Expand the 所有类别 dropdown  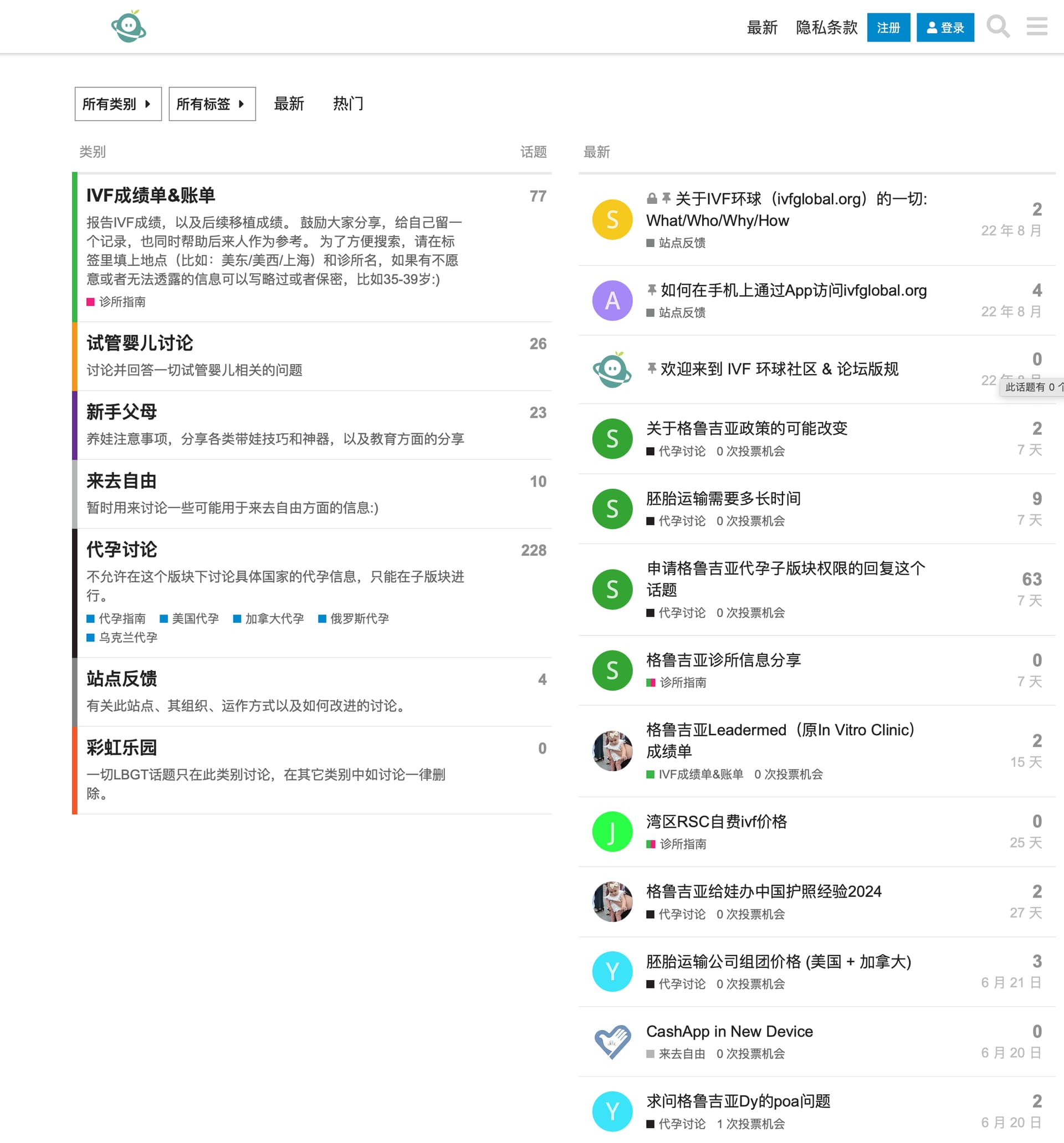click(x=118, y=104)
